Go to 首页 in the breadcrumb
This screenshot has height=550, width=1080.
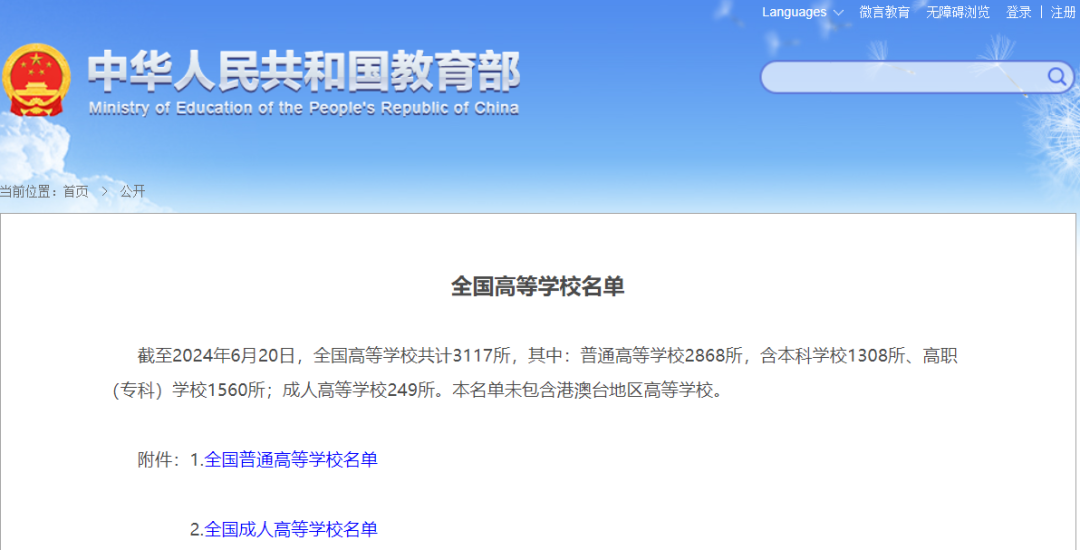[x=76, y=191]
